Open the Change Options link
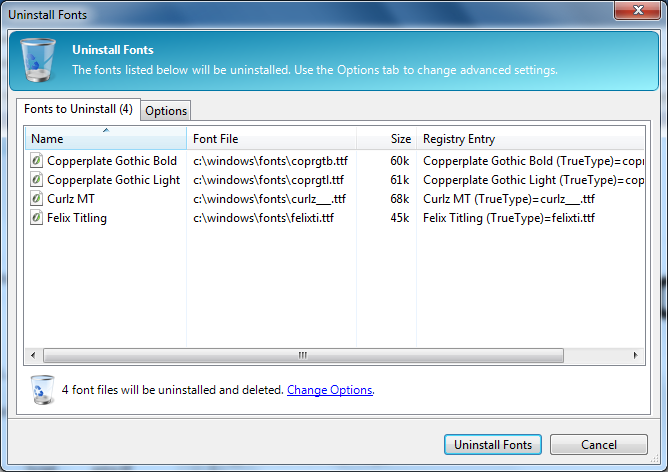 coord(330,390)
